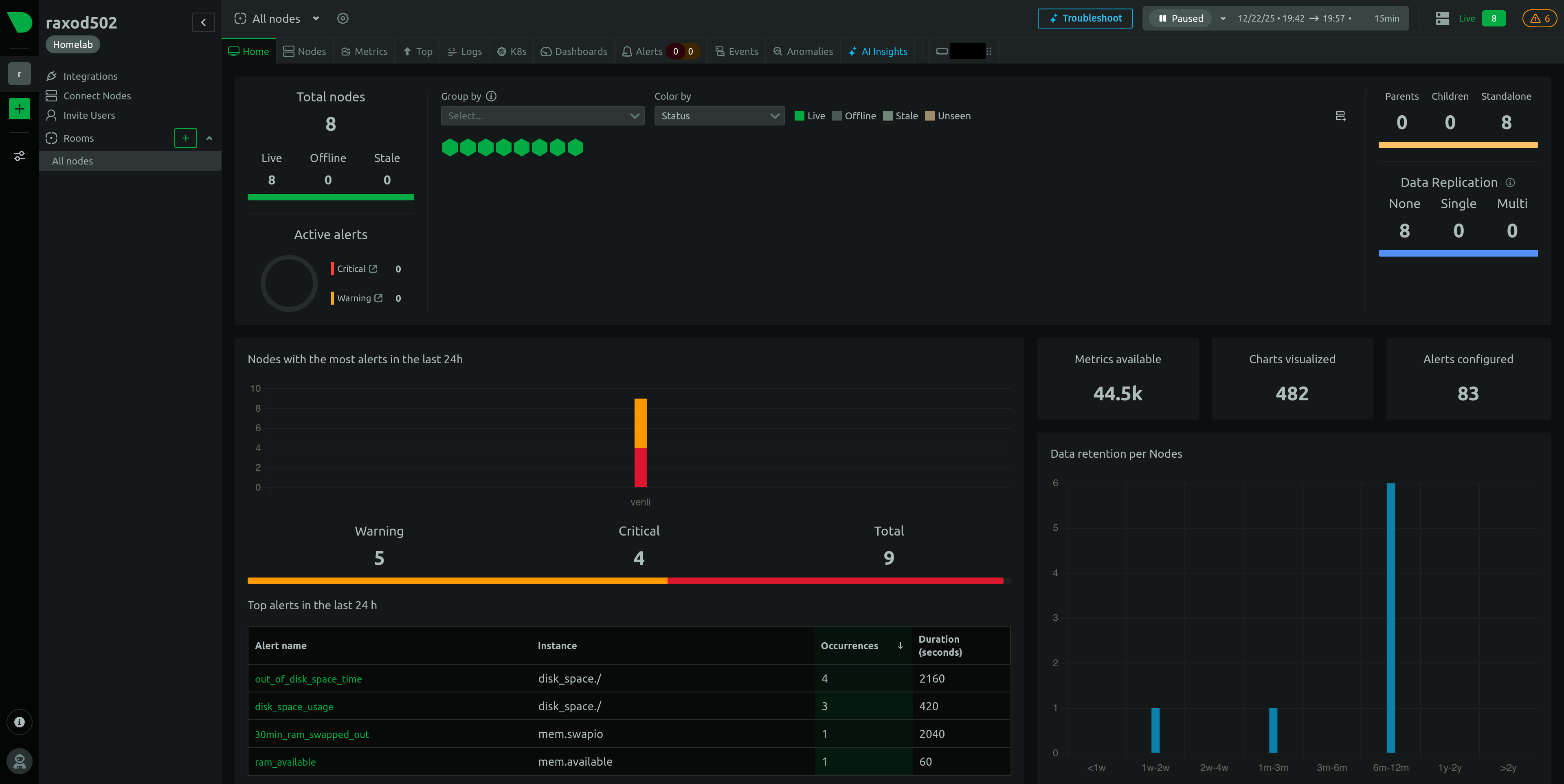Open room settings gear icon
Image resolution: width=1564 pixels, height=784 pixels.
coord(343,18)
